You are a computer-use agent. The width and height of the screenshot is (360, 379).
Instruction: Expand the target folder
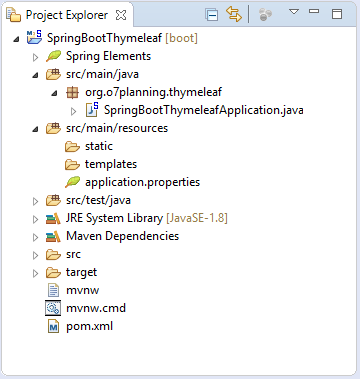tap(35, 273)
